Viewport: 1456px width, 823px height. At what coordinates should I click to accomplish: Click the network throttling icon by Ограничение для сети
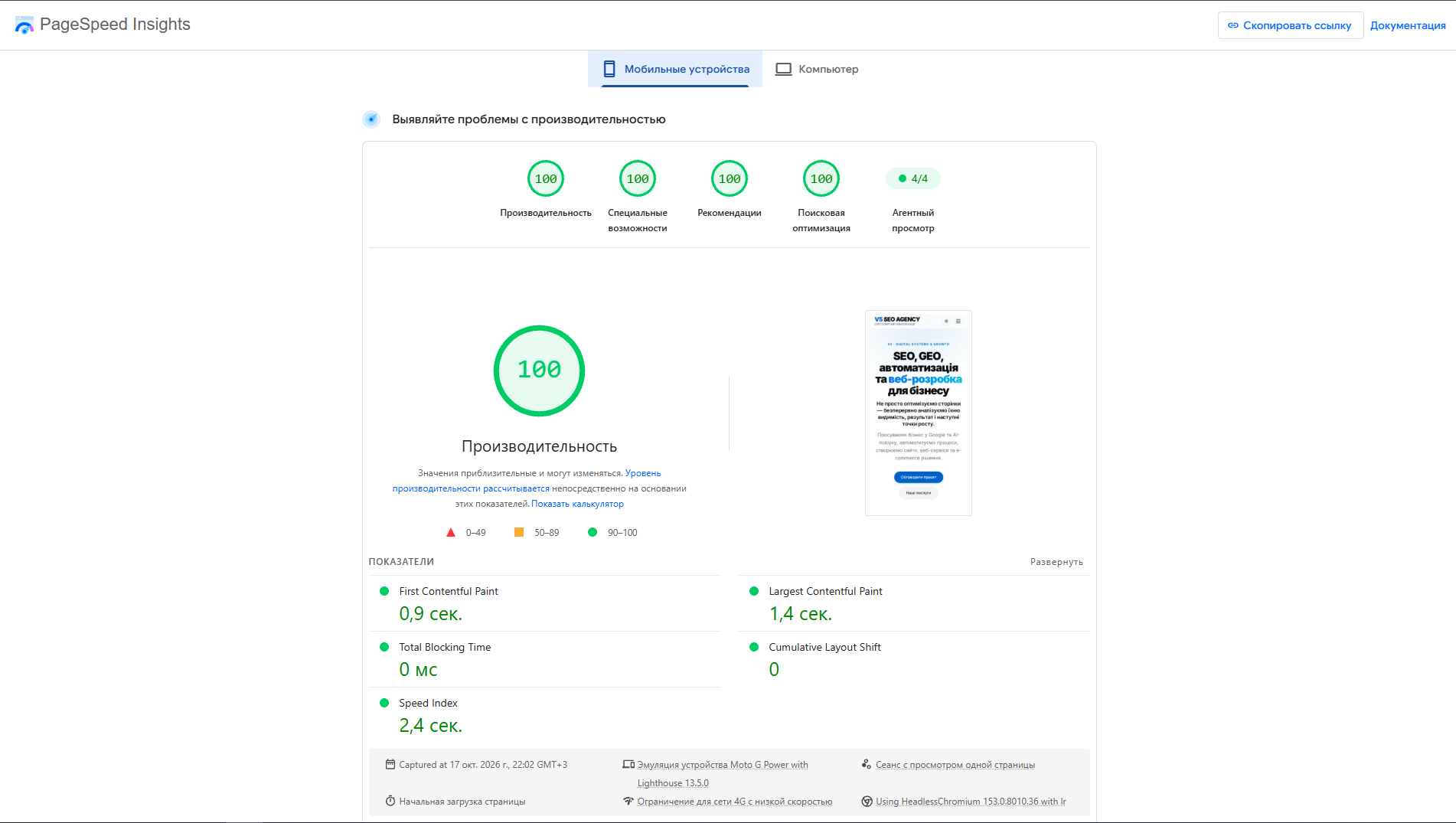click(628, 801)
